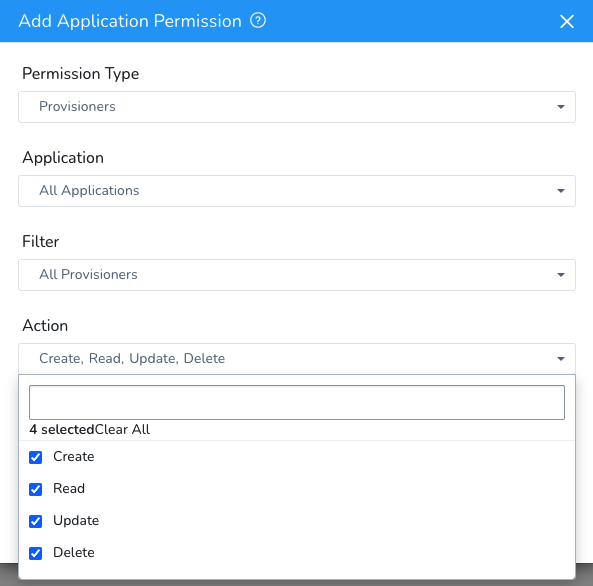
Task: Uncheck the Delete checkbox
Action: [x=36, y=553]
